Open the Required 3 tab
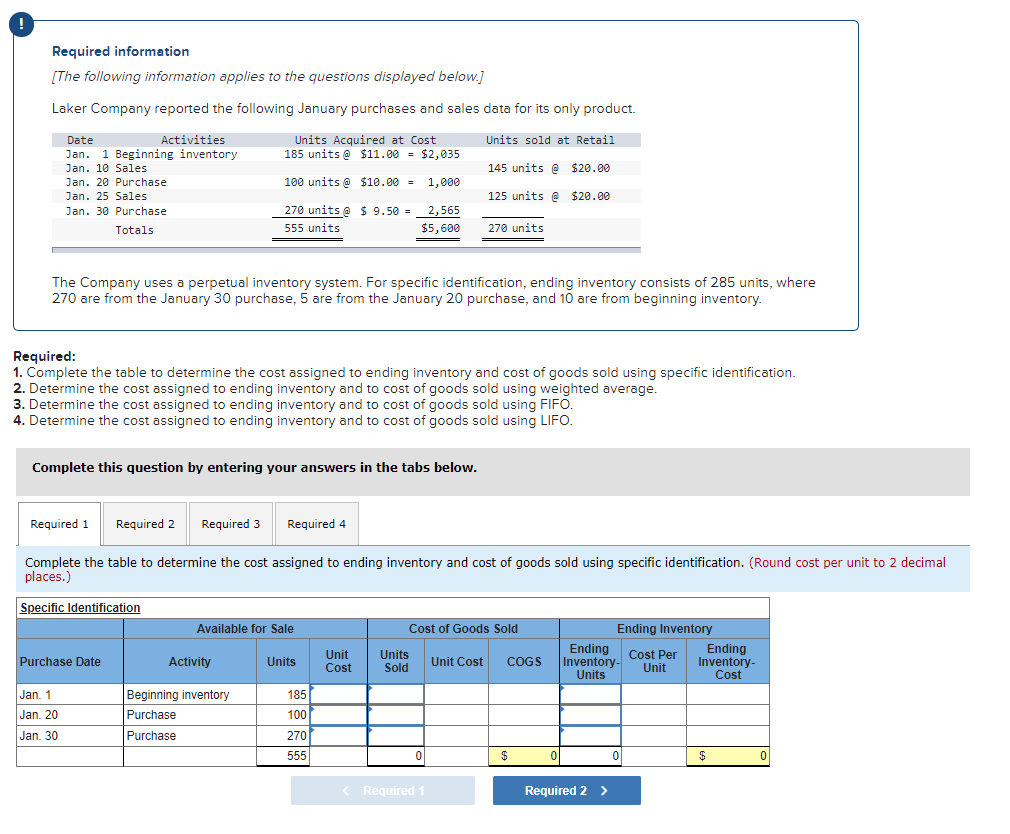 [x=231, y=524]
